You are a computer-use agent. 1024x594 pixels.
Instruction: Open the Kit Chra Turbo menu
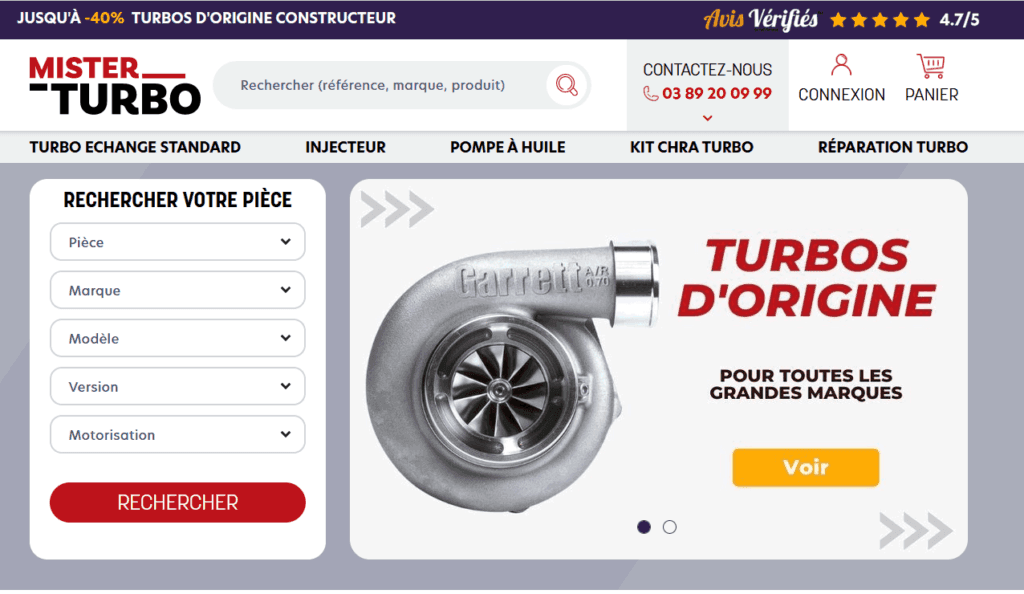click(692, 148)
